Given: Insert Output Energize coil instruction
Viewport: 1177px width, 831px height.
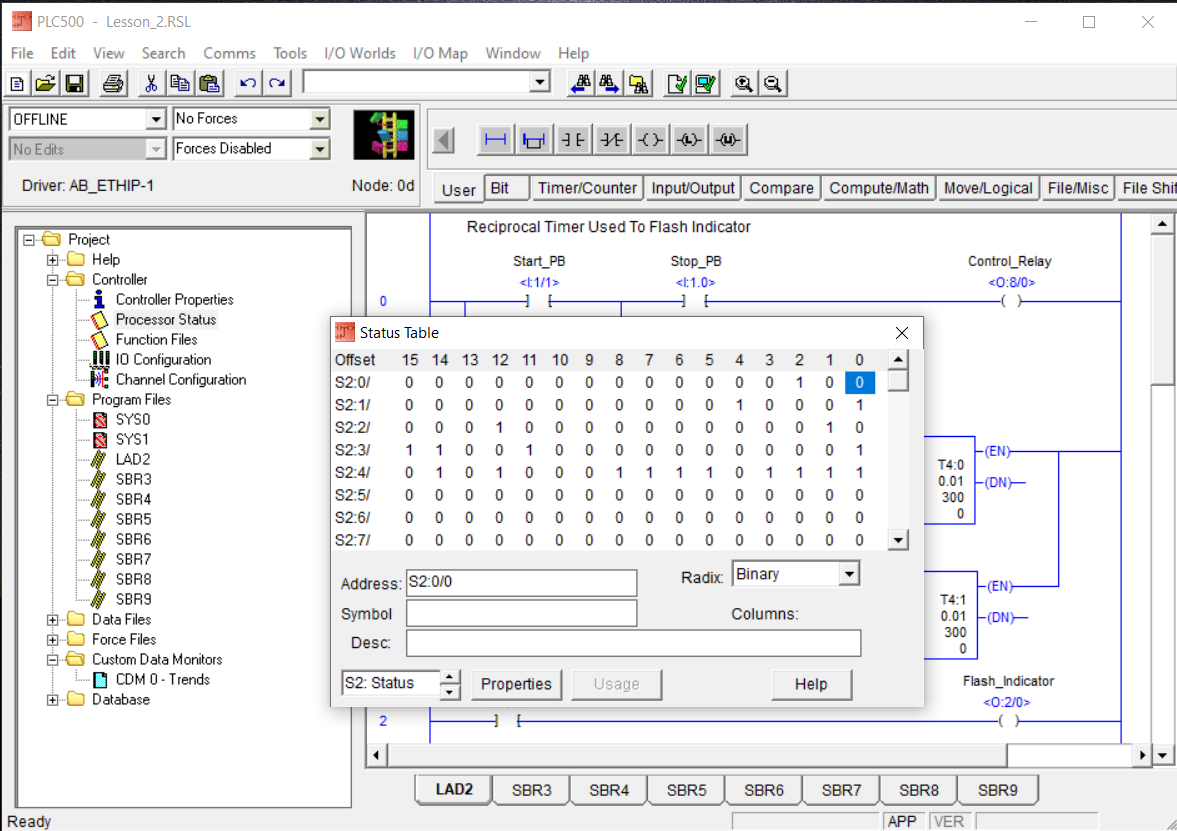Looking at the screenshot, I should (650, 140).
